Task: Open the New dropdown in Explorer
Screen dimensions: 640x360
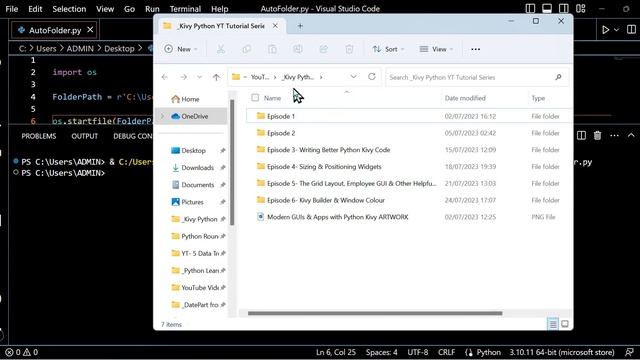Action: tap(181, 49)
